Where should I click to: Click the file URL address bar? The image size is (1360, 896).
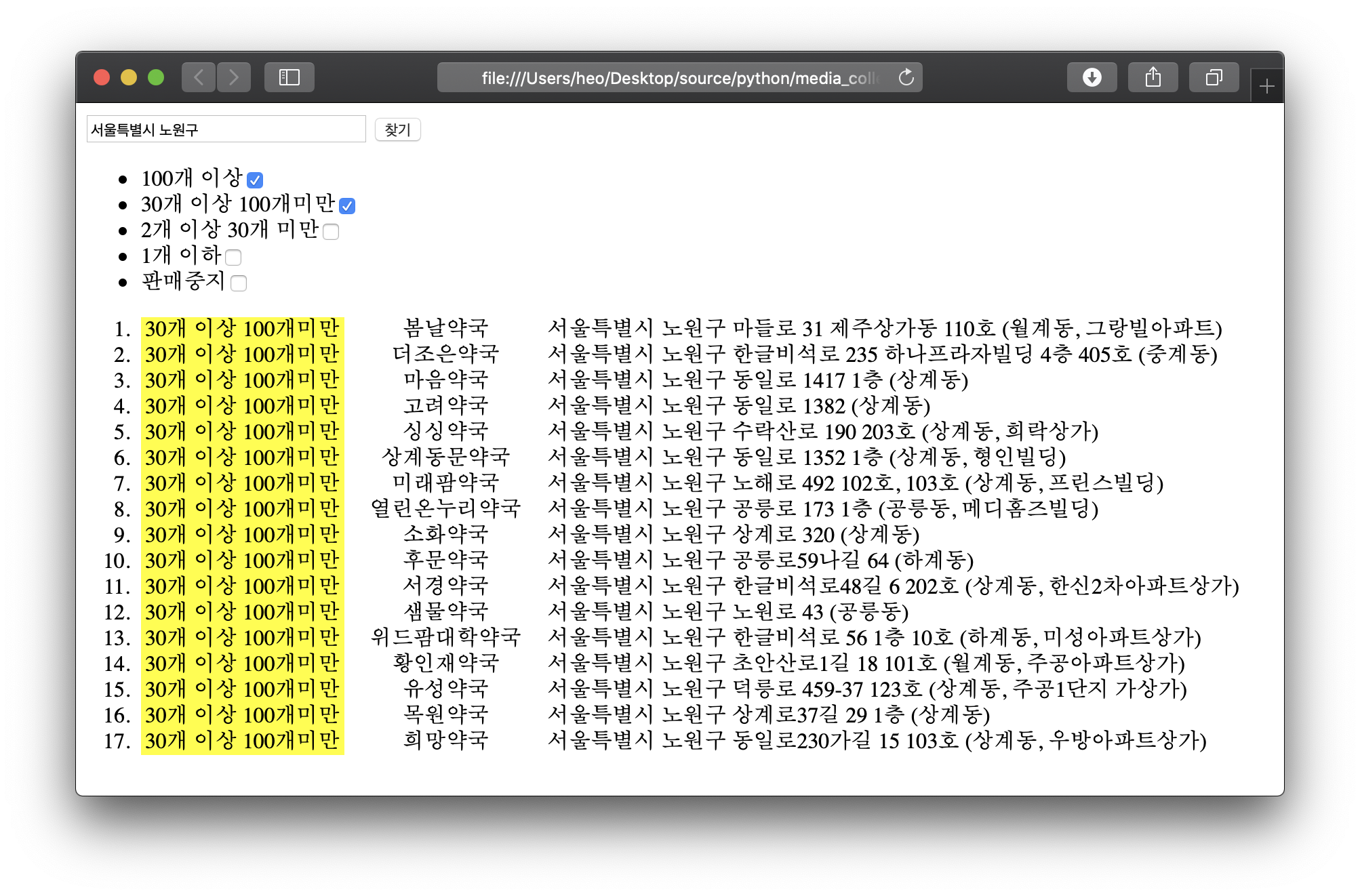tap(678, 78)
